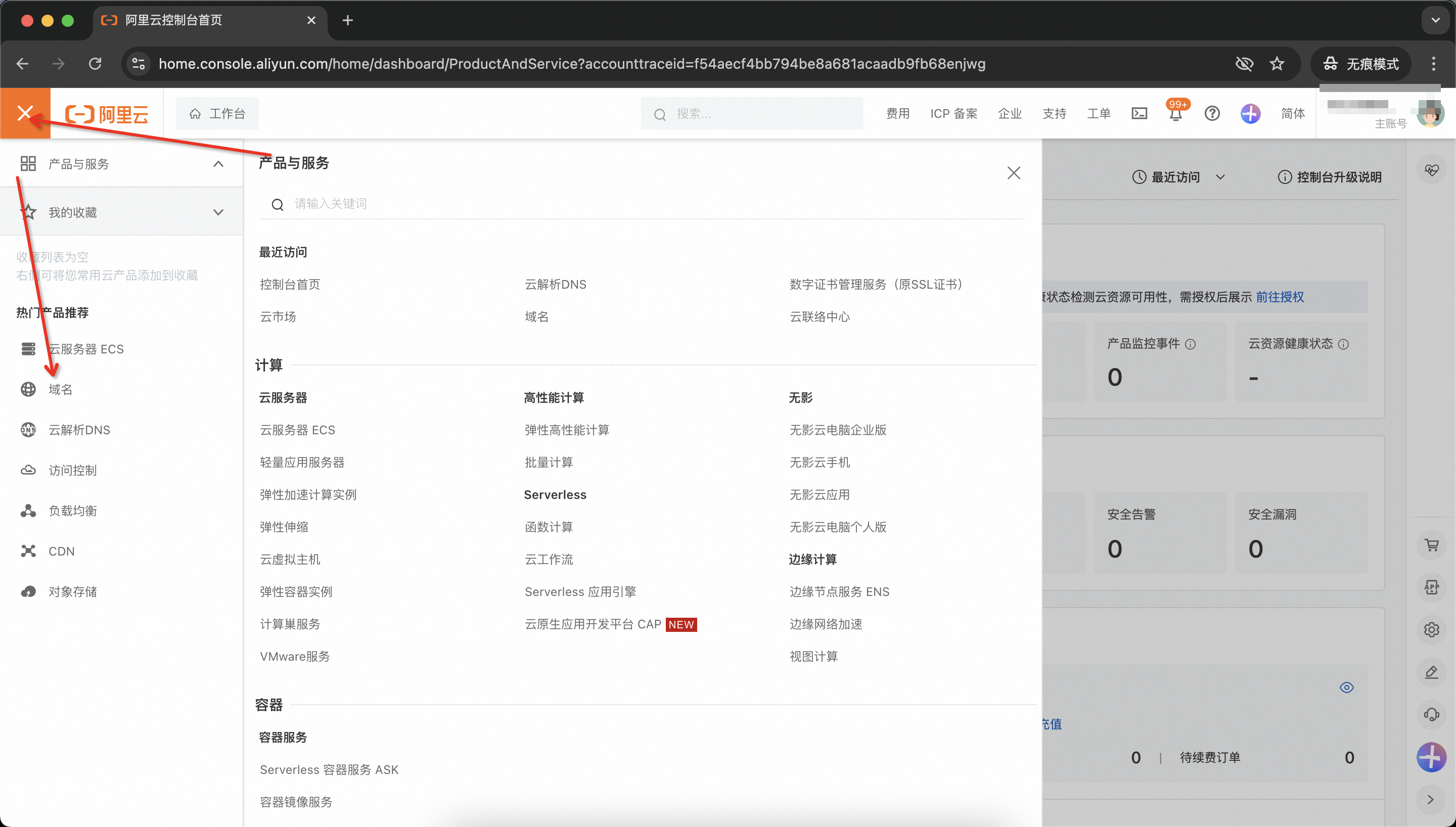Open the settings gear on right rail
The width and height of the screenshot is (1456, 827).
tap(1432, 629)
